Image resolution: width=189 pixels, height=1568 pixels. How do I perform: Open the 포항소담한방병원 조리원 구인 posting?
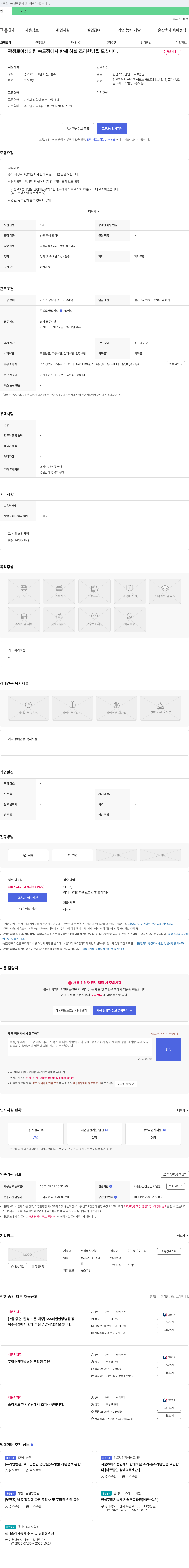coord(29,1362)
